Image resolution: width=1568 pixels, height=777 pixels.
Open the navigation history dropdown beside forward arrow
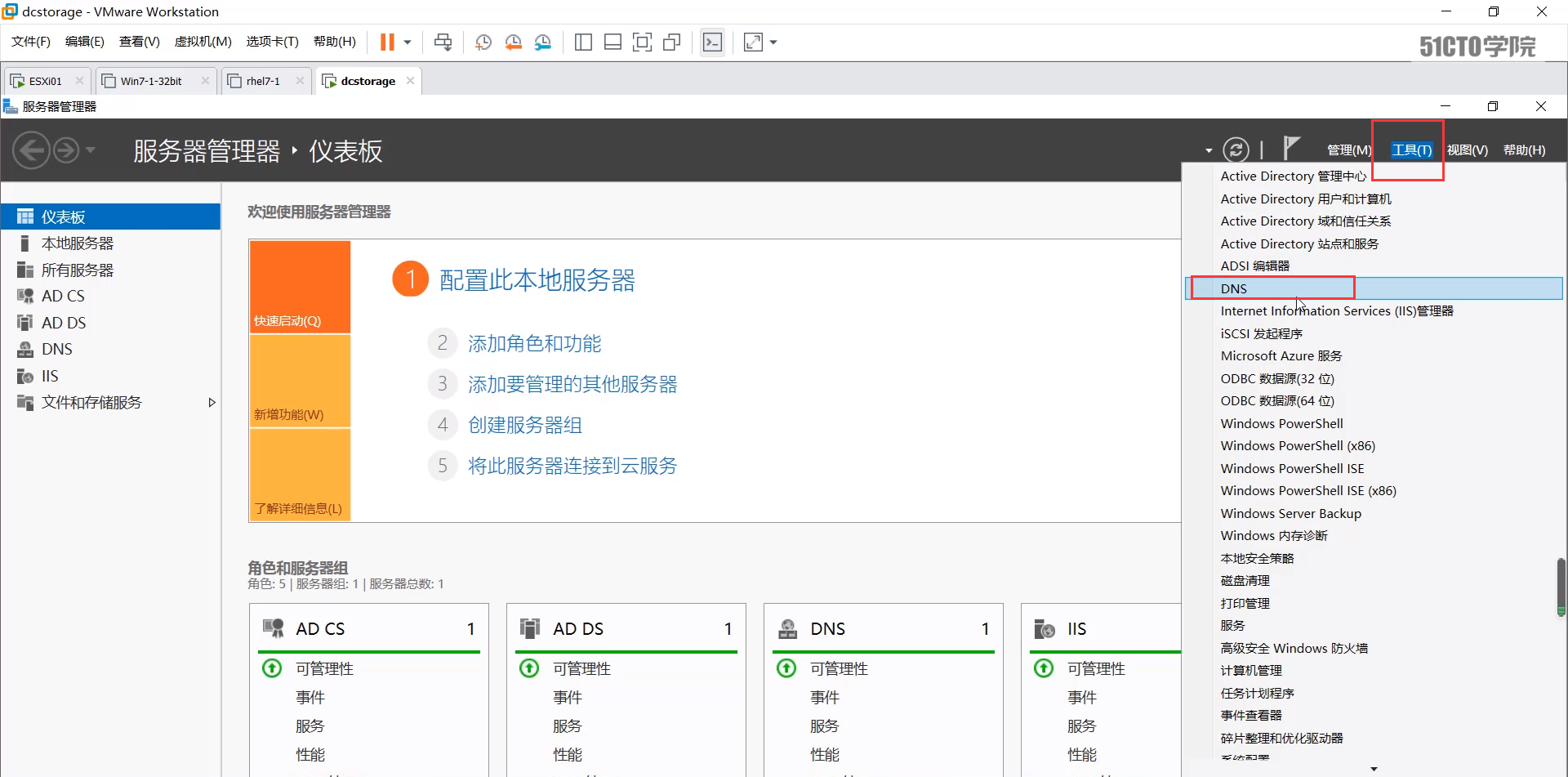[x=90, y=150]
